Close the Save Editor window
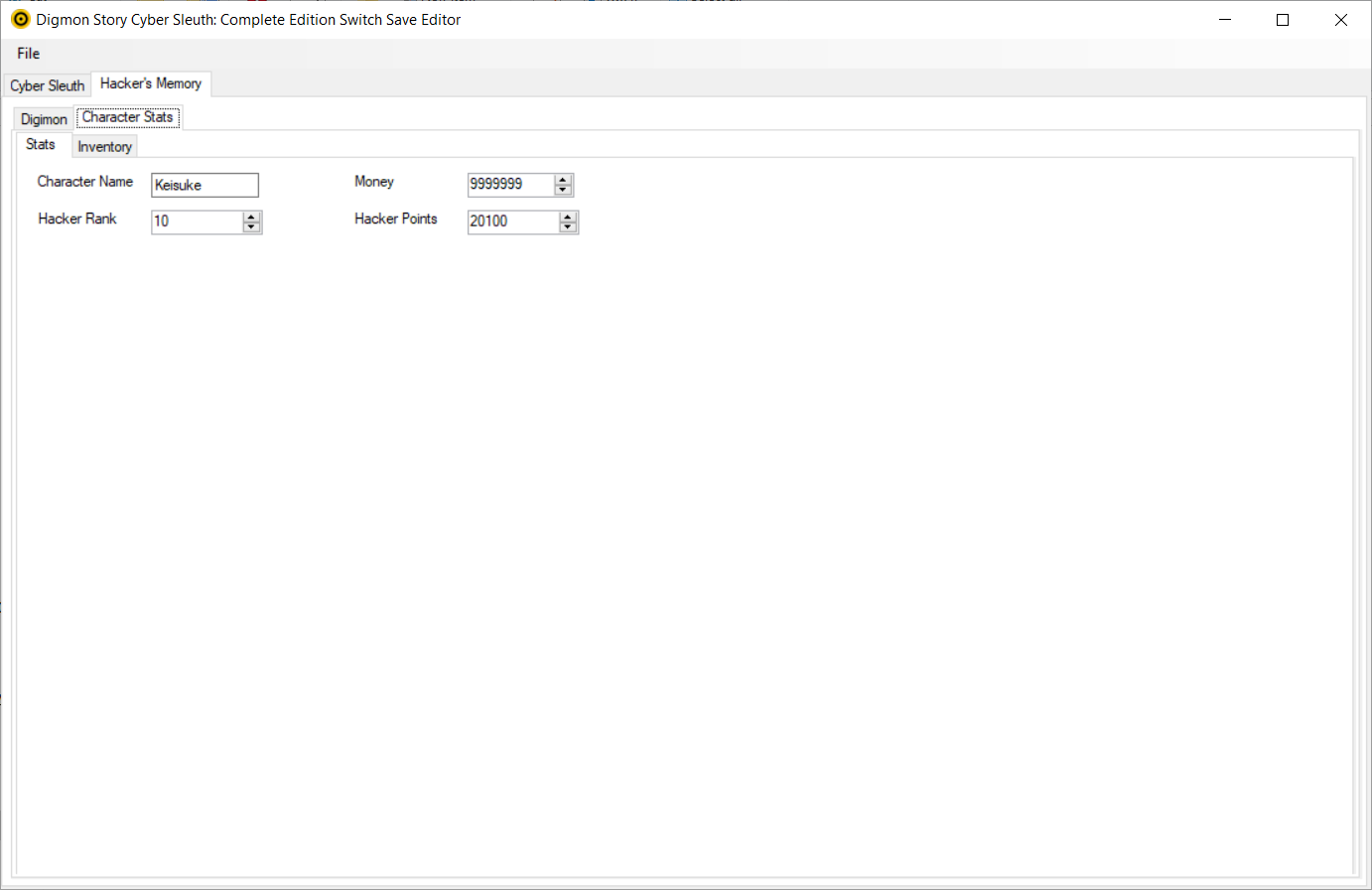The image size is (1372, 890). (x=1341, y=20)
